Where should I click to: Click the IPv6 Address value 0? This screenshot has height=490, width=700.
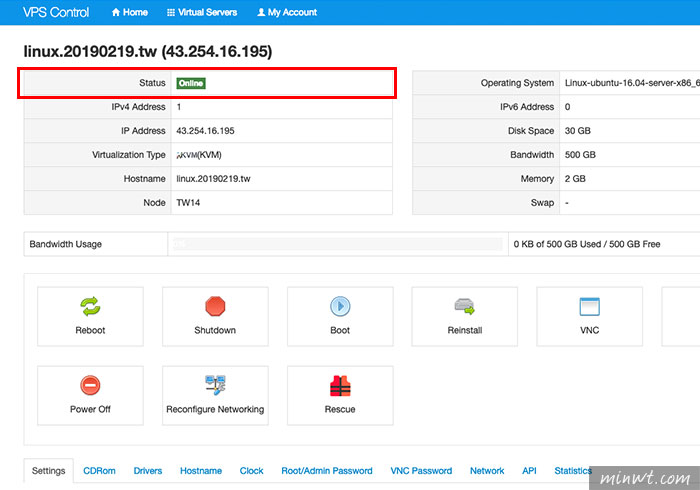click(567, 107)
